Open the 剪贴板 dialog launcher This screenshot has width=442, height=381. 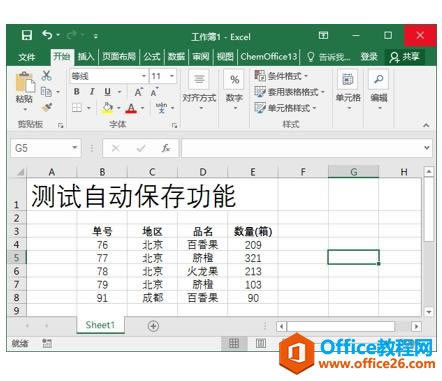(60, 125)
